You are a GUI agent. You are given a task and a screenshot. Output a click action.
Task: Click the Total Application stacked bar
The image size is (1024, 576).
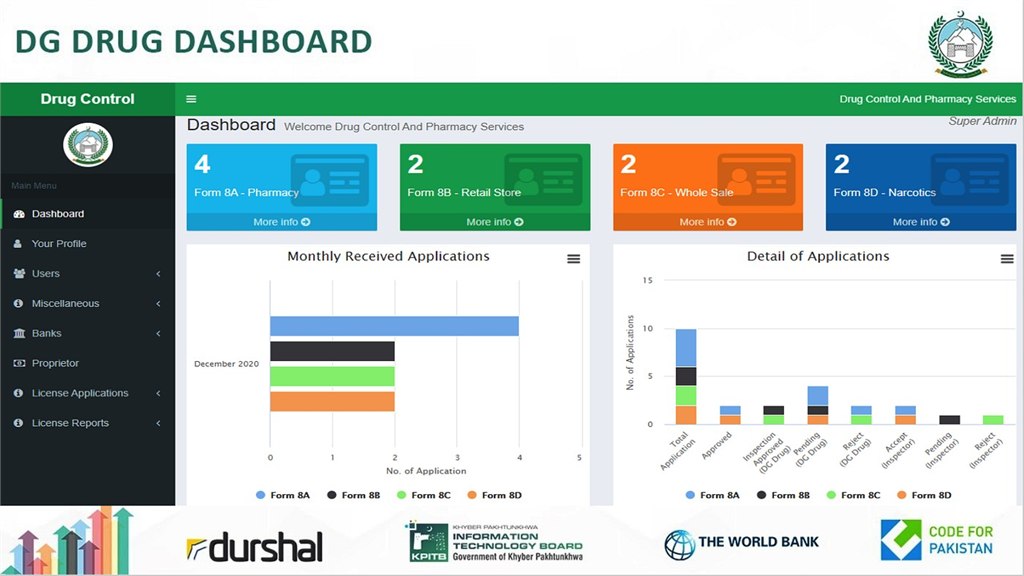(685, 376)
